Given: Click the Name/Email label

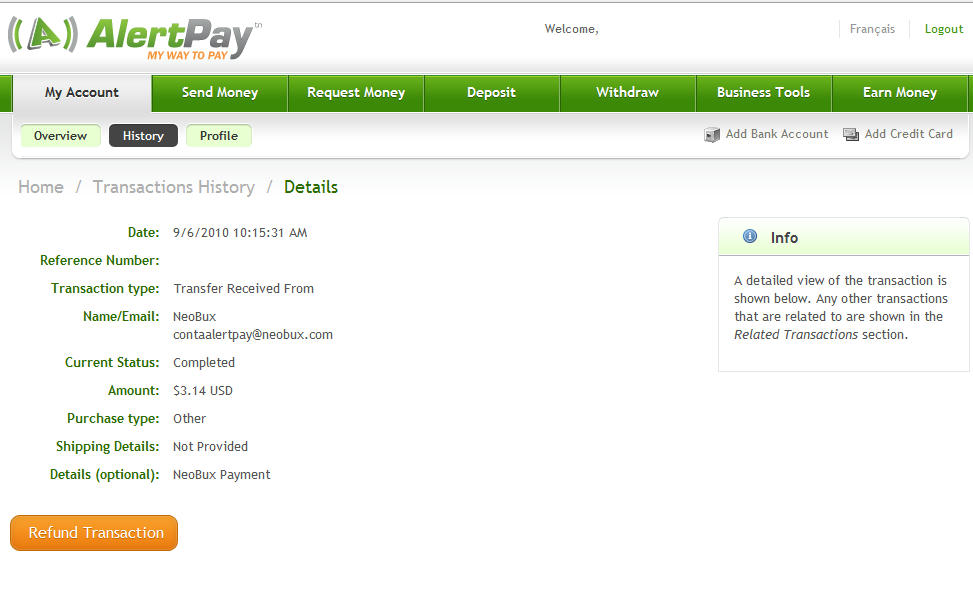Looking at the screenshot, I should [x=122, y=316].
